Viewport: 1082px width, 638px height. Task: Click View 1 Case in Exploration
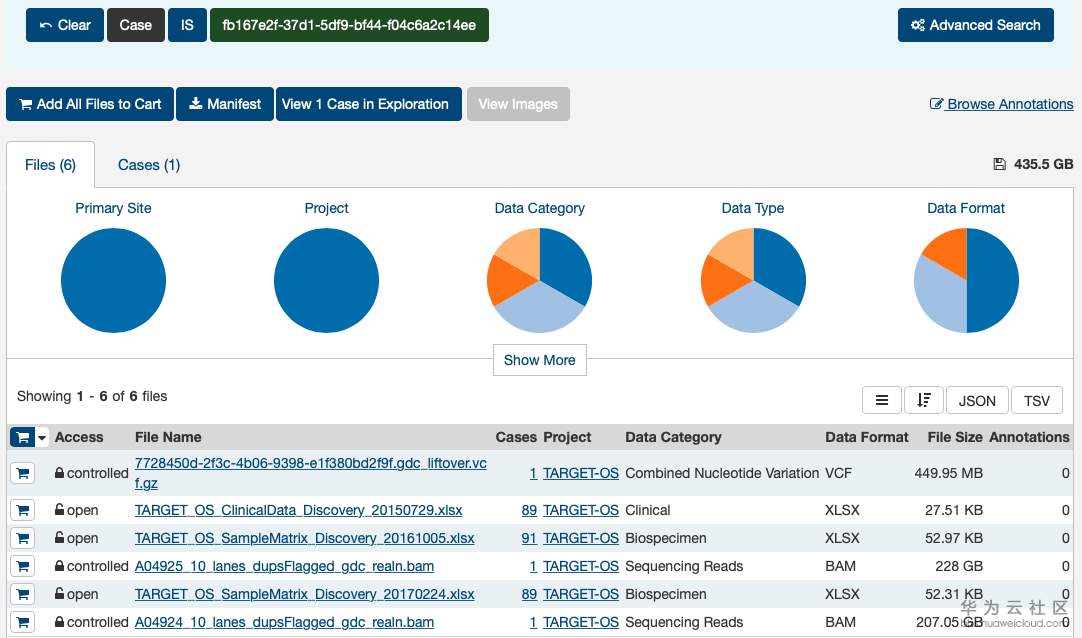click(x=368, y=104)
